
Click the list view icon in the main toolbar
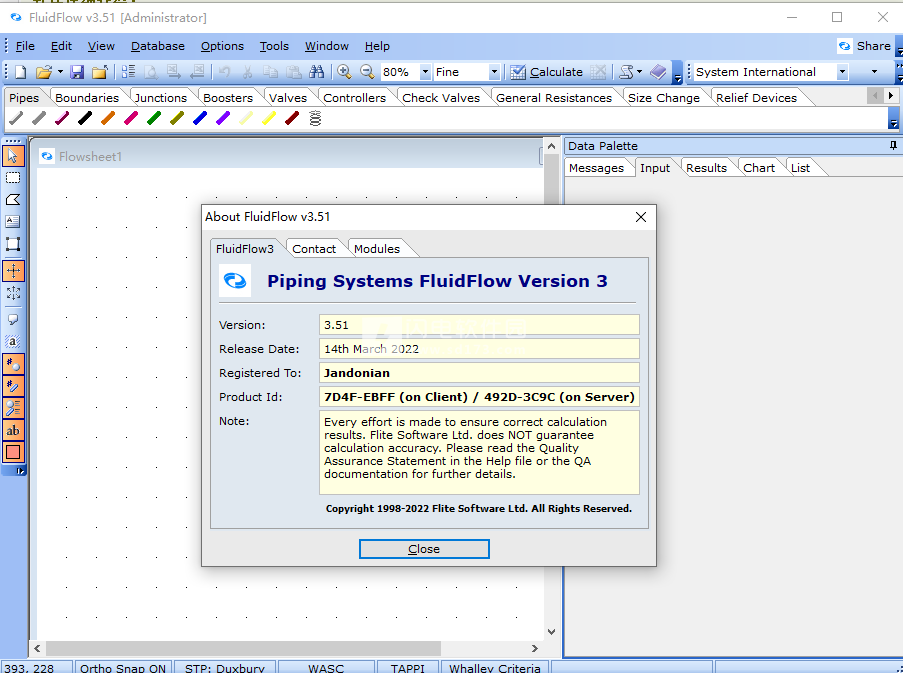click(128, 72)
